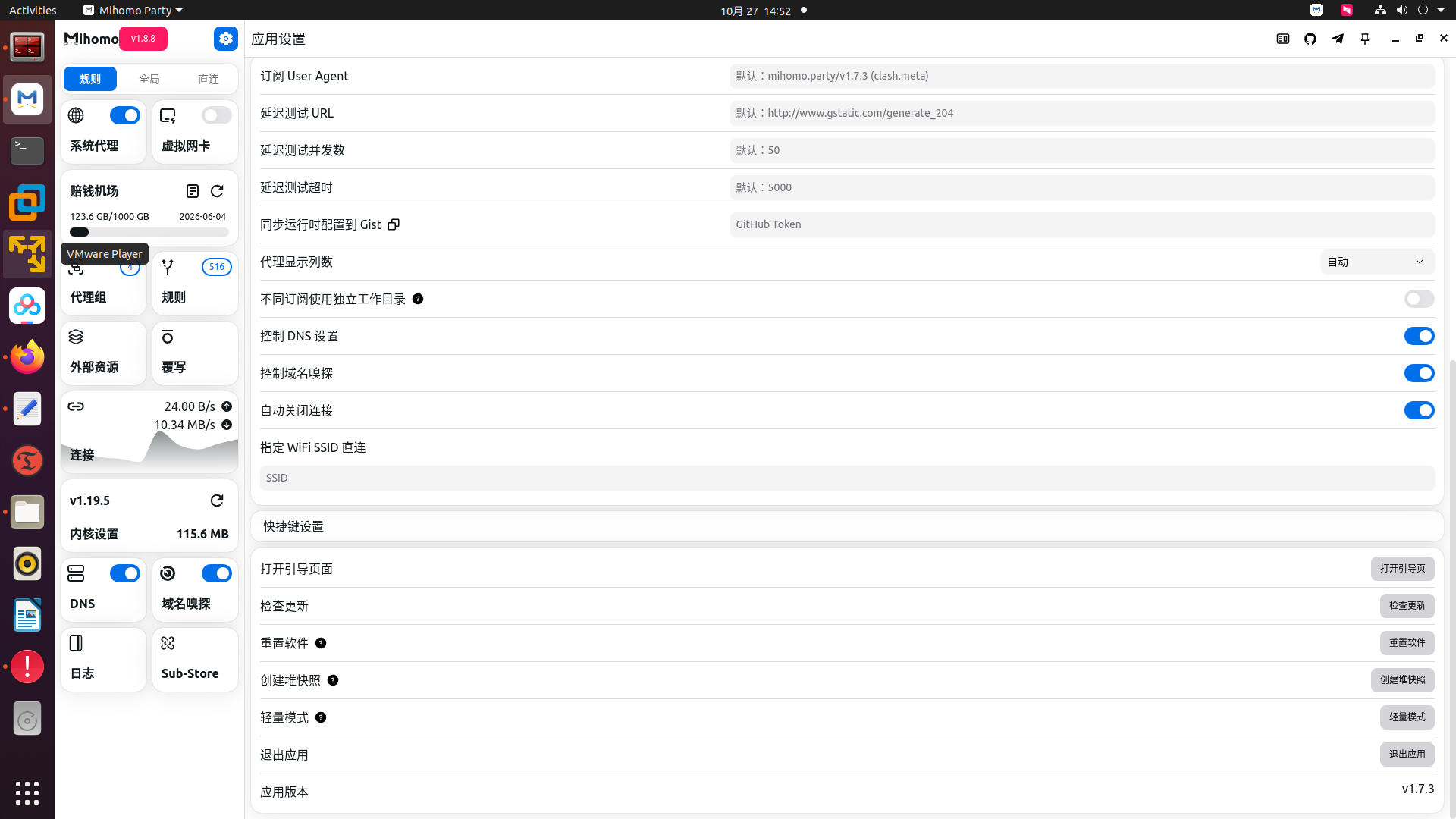Screen dimensions: 1456x819
Task: Refresh the 赔钱机场 subscription
Action: [x=217, y=191]
